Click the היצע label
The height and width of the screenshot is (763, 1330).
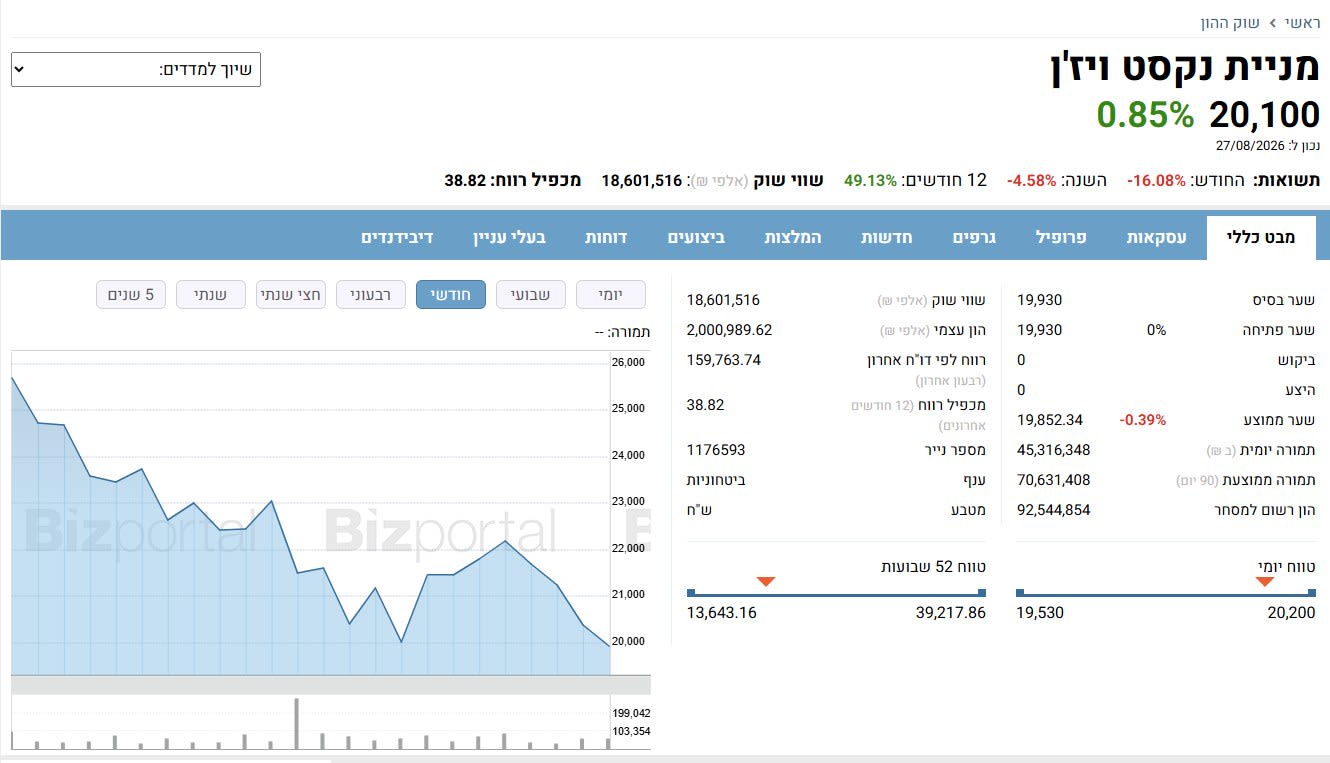point(1301,390)
